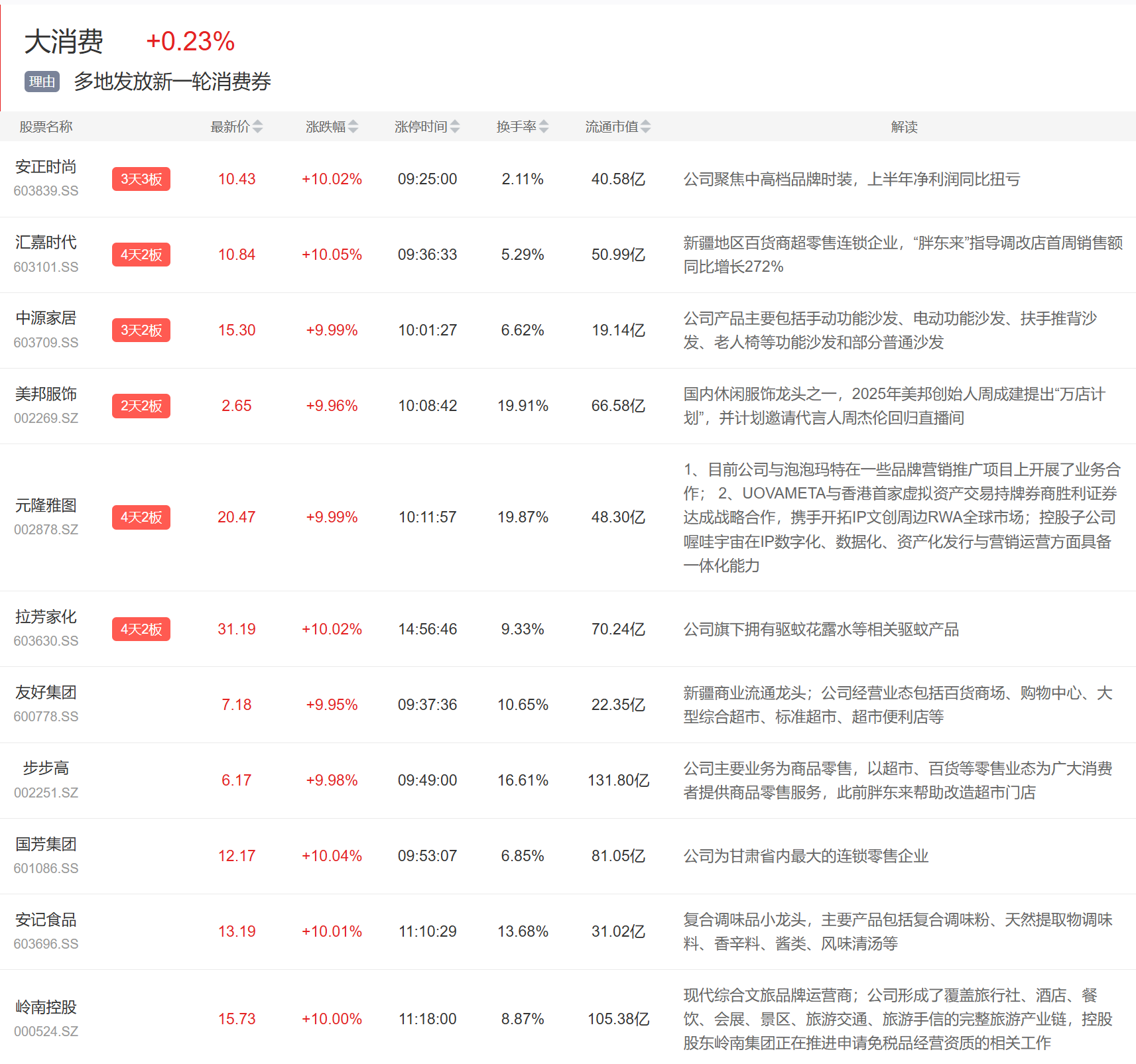Click the 3天2板 badge for 中源家居
The width and height of the screenshot is (1136, 1064).
tap(141, 330)
